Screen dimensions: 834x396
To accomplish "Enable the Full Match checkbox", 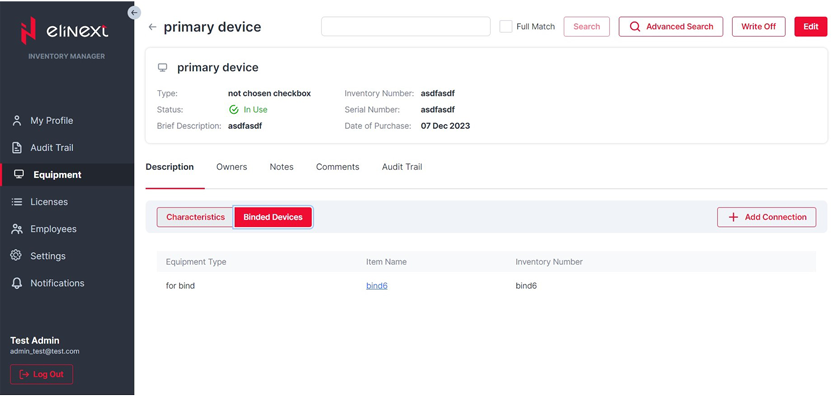I will pos(506,27).
